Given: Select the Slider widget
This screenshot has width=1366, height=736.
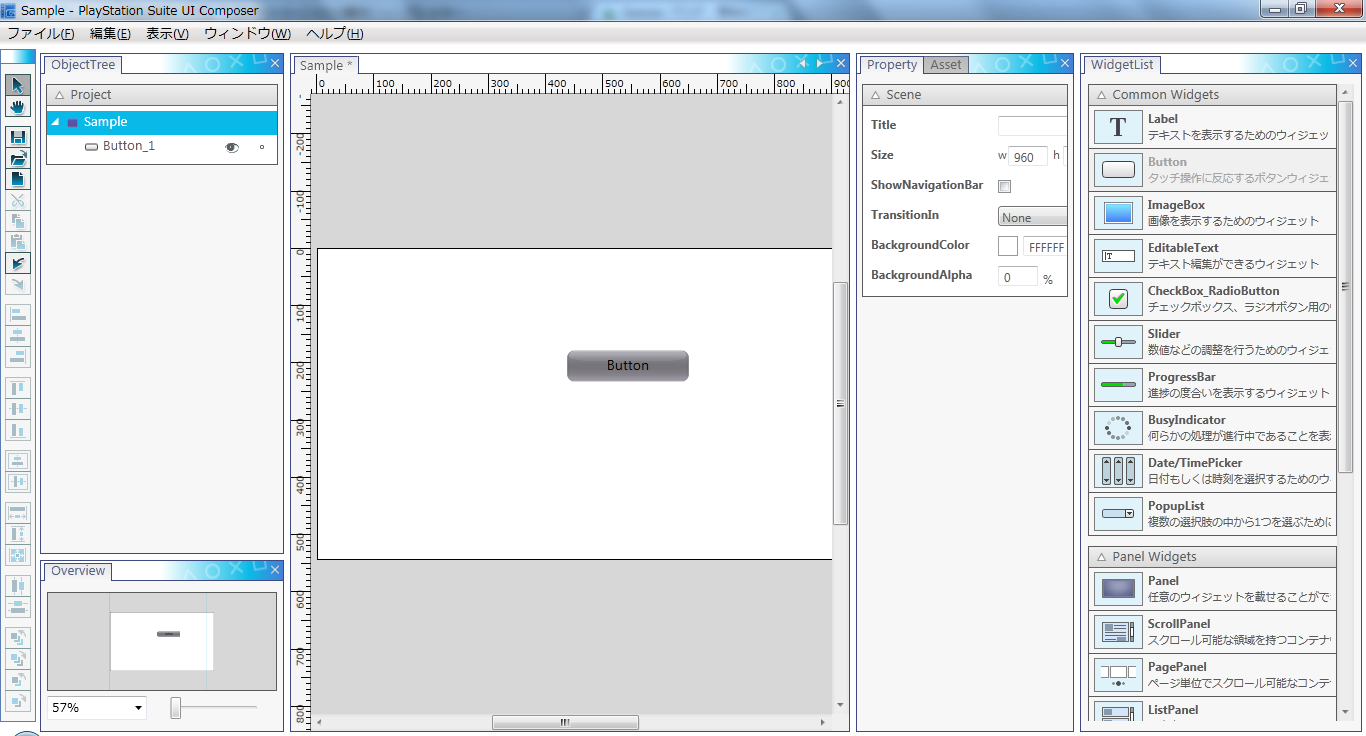Looking at the screenshot, I should click(1213, 342).
